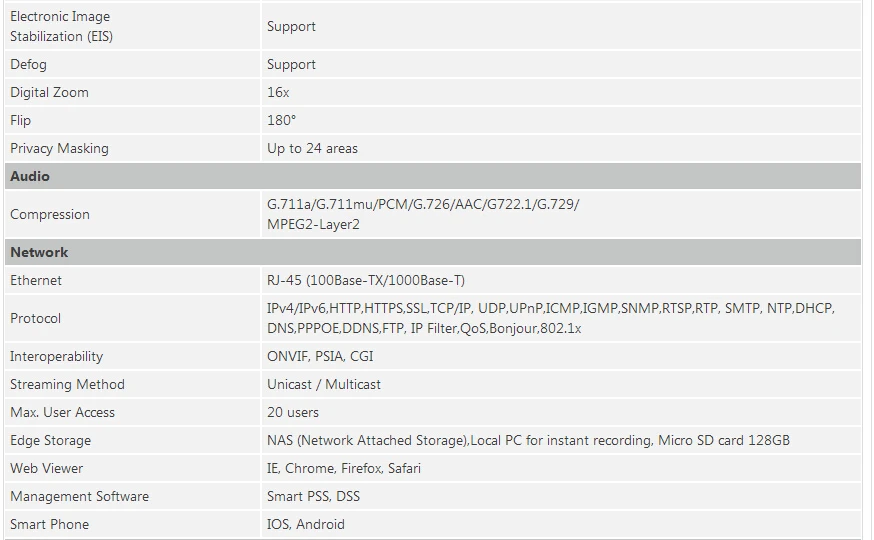Select the Flip 180° value
The image size is (874, 540).
click(281, 120)
